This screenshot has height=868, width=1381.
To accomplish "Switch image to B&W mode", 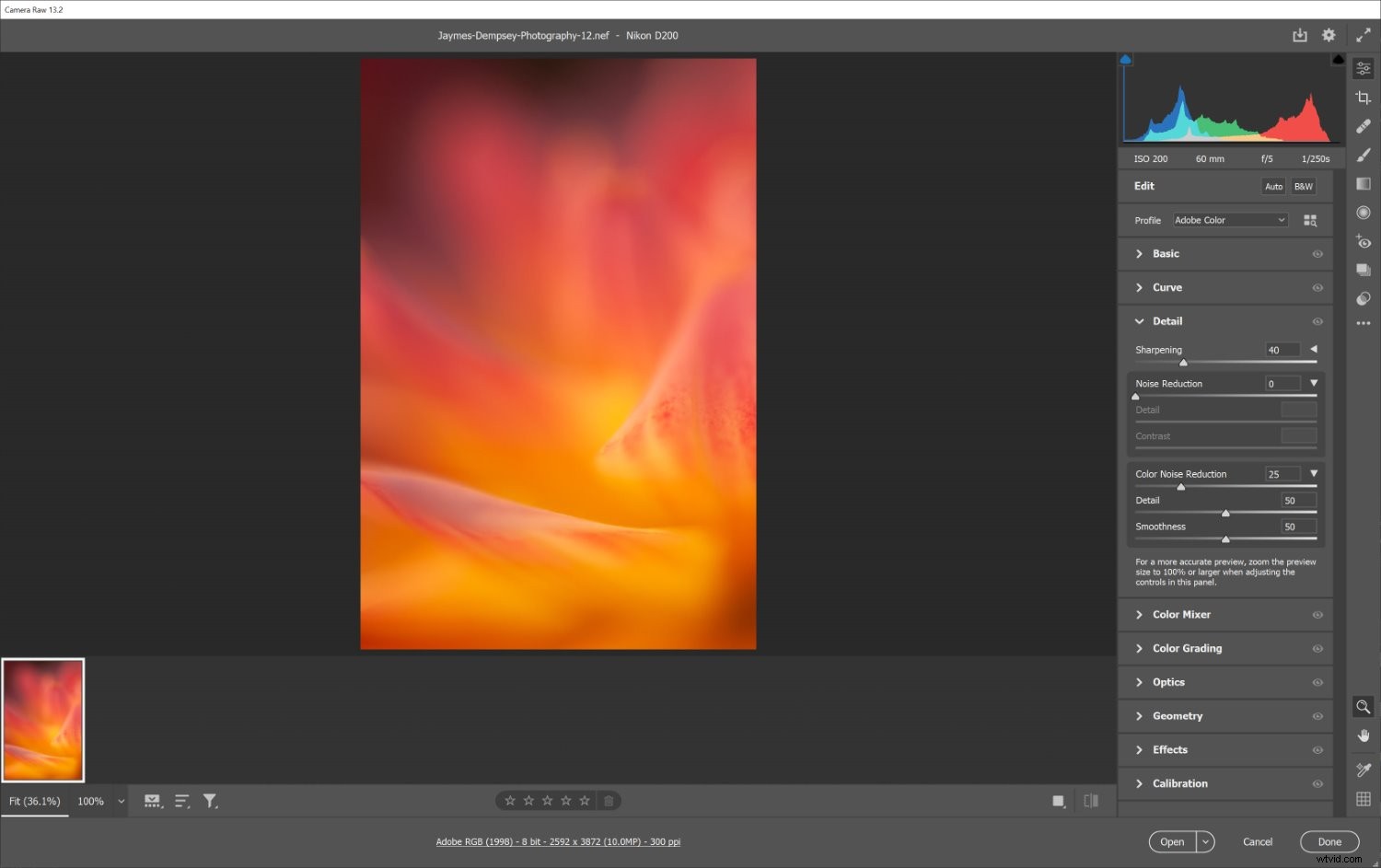I will point(1304,186).
